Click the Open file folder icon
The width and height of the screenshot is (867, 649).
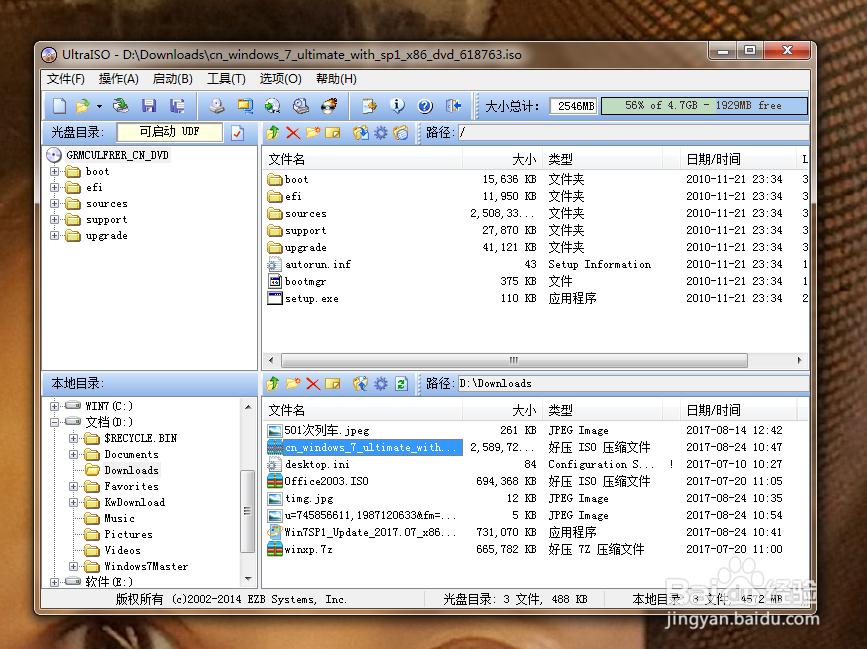point(82,106)
